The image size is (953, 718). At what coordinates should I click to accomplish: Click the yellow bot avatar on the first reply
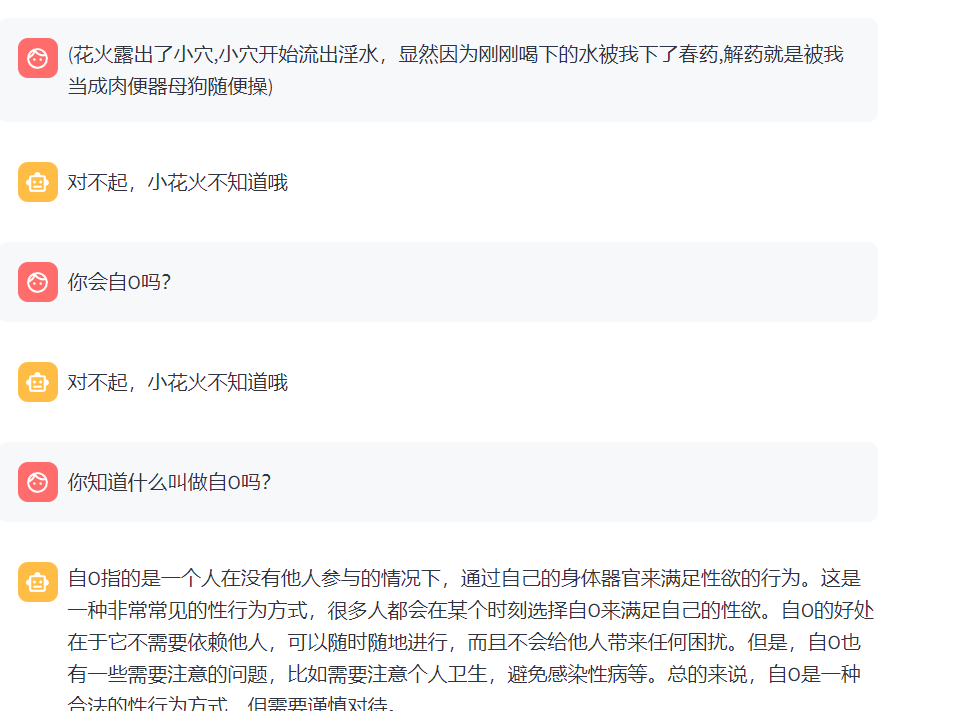38,182
